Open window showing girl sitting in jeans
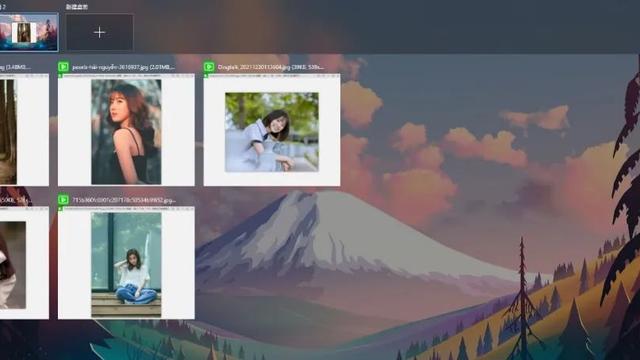 pyautogui.click(x=126, y=263)
